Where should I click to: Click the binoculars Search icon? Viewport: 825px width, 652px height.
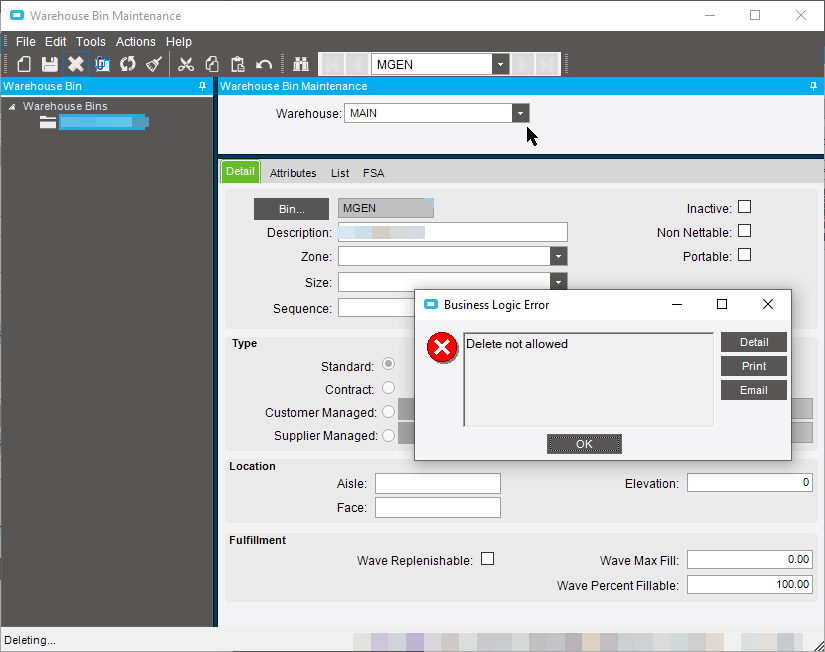[x=301, y=64]
